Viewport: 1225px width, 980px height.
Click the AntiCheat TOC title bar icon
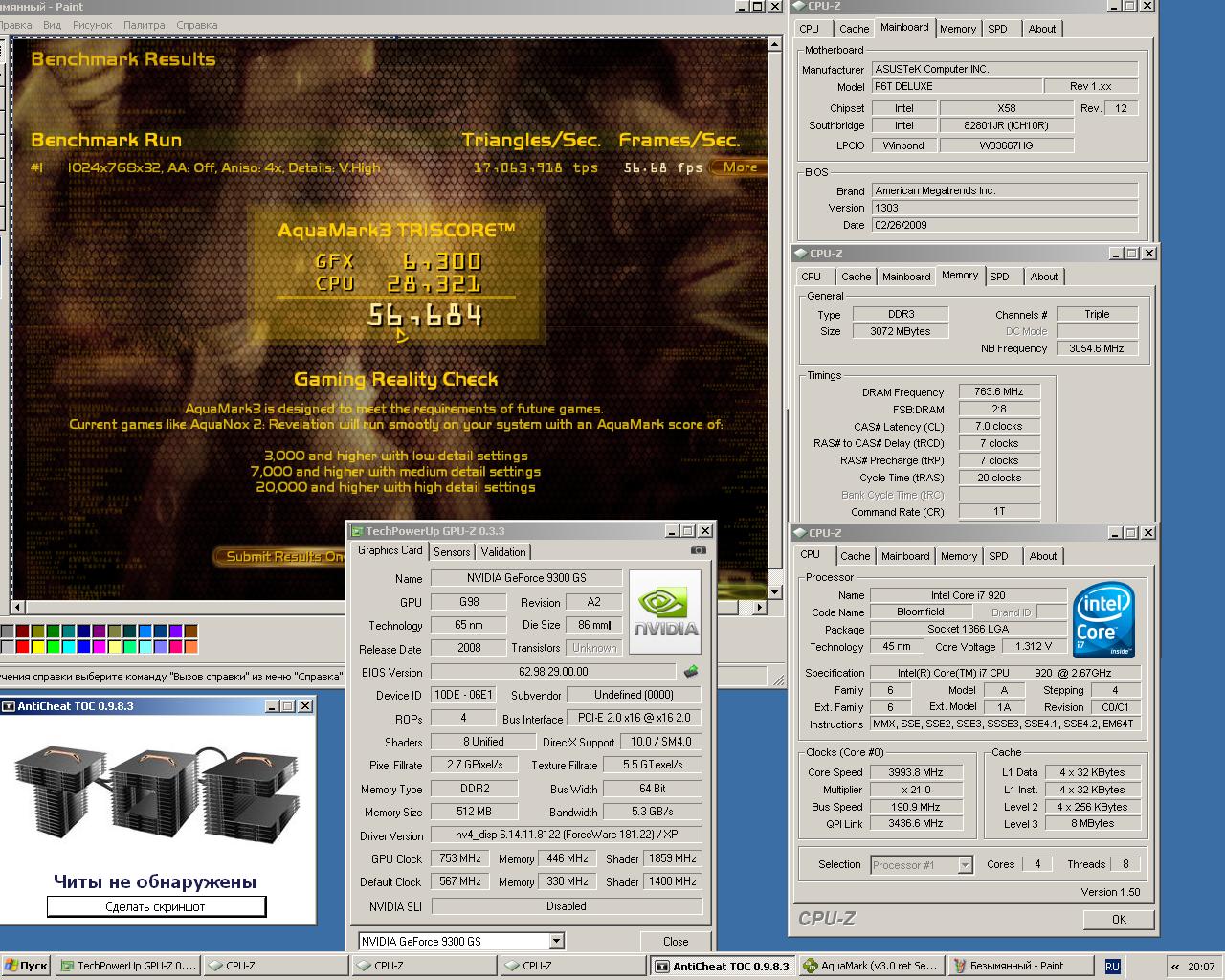(9, 706)
